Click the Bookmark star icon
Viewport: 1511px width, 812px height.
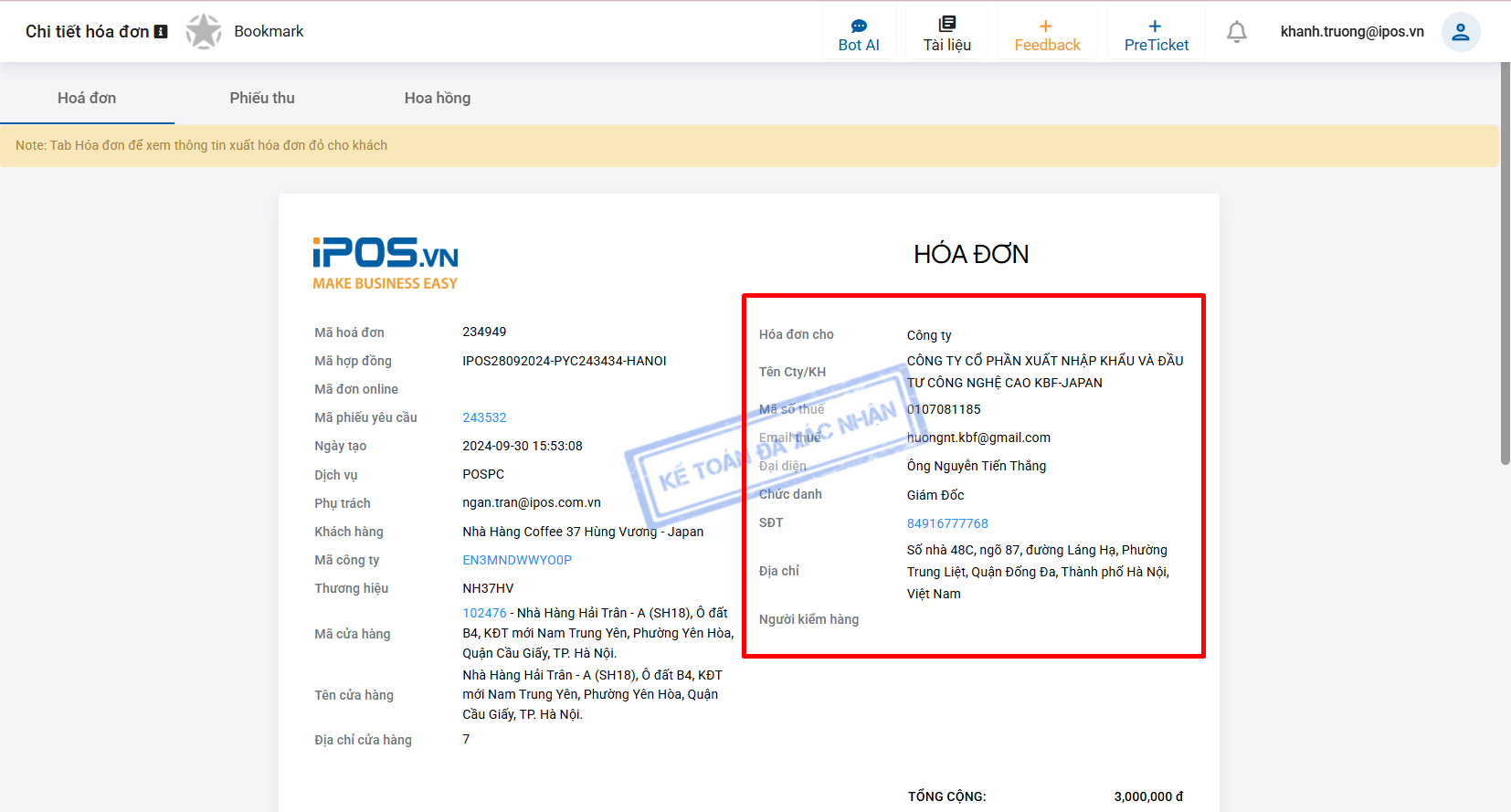[204, 32]
